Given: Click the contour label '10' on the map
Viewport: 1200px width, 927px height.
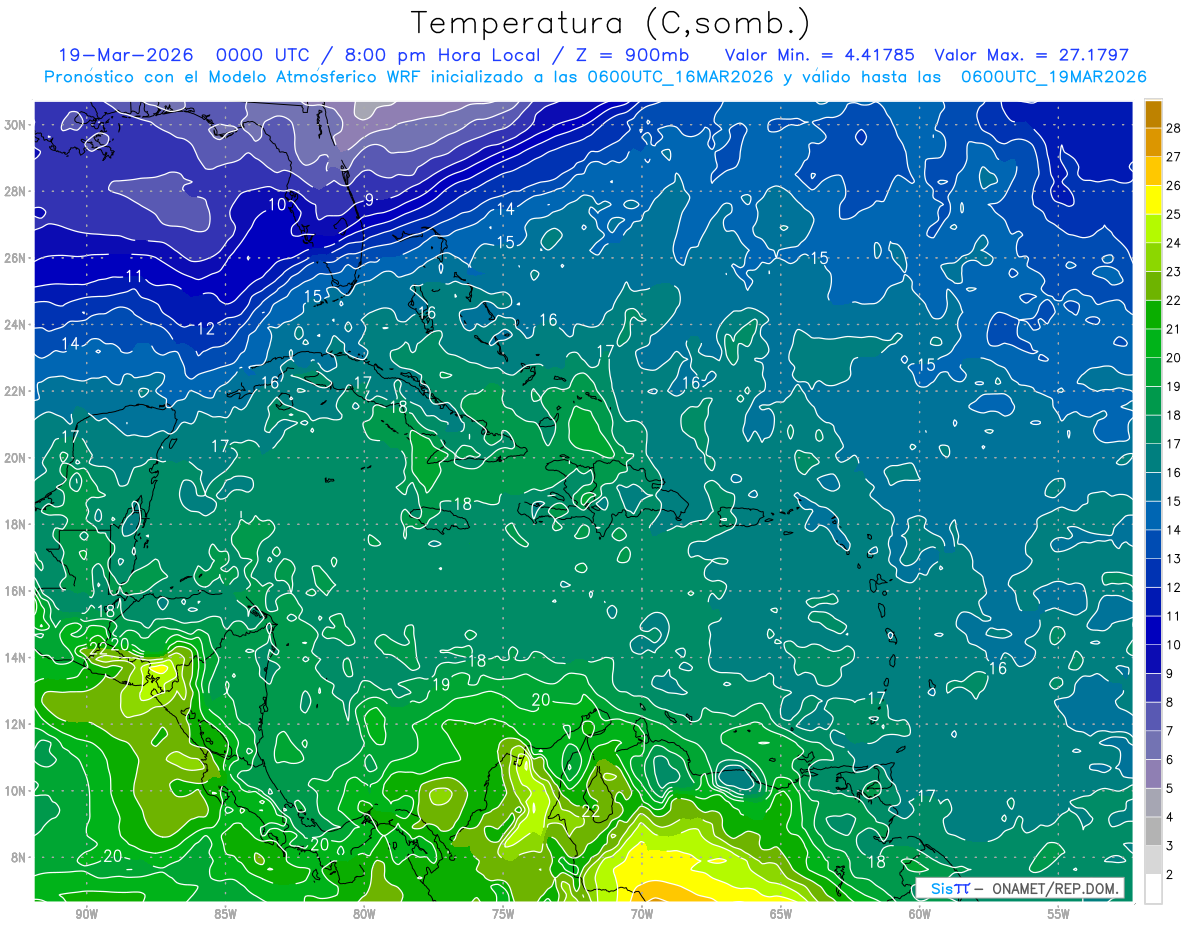Looking at the screenshot, I should [277, 205].
